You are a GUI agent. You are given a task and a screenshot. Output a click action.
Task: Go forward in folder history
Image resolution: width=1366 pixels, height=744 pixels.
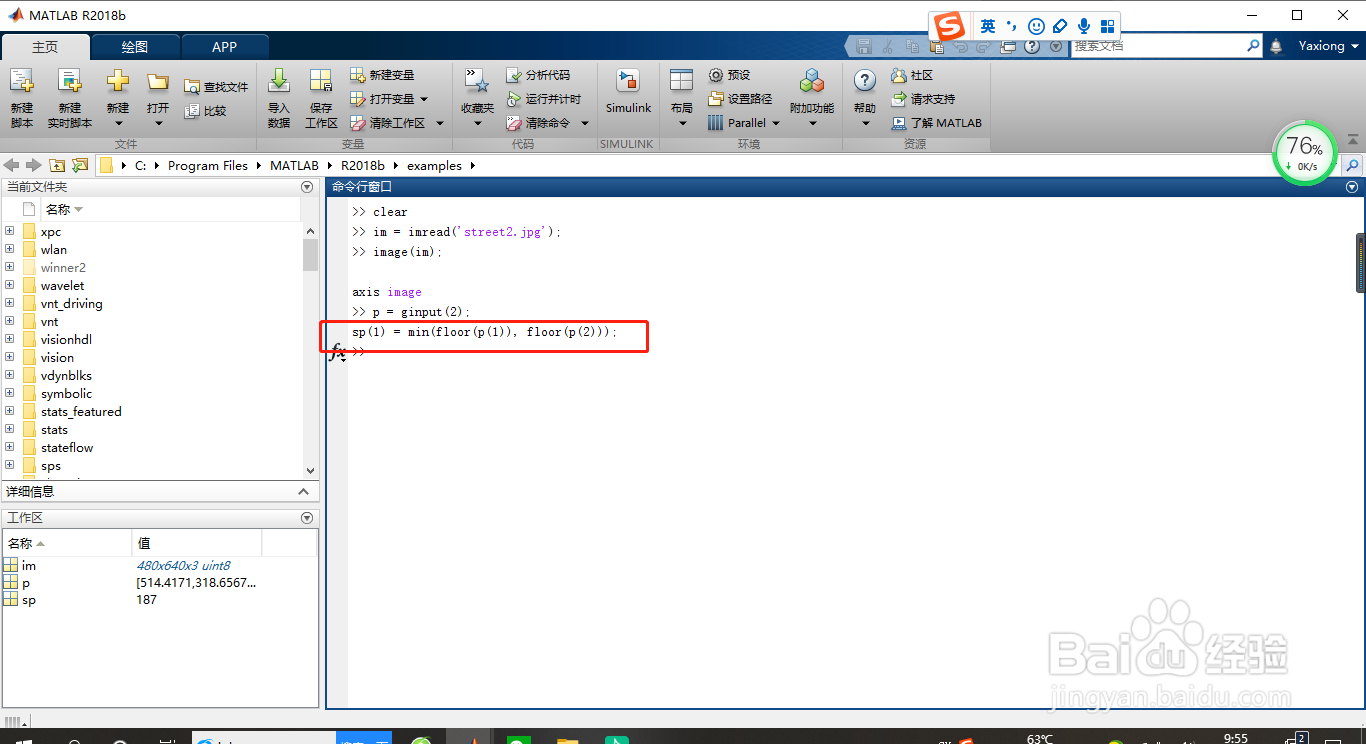tap(34, 165)
